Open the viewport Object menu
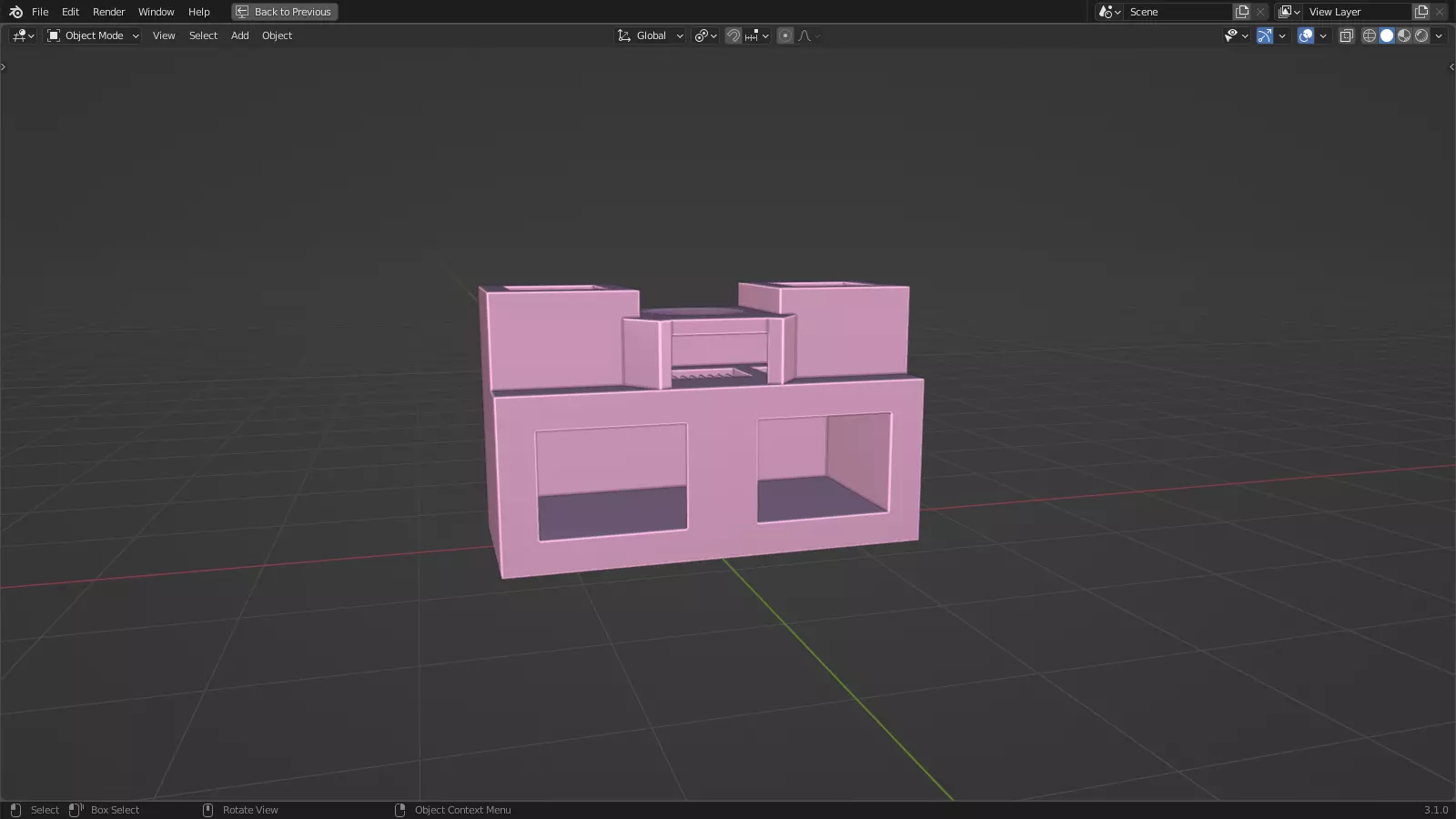Image resolution: width=1456 pixels, height=819 pixels. coord(277,35)
